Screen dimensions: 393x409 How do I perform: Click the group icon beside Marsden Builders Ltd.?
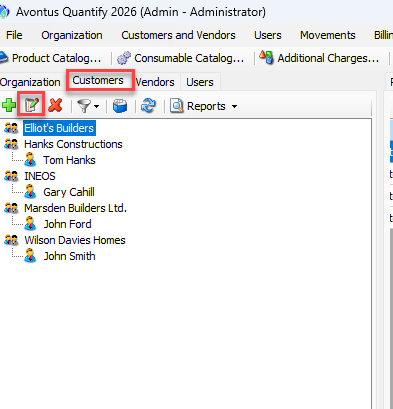11,208
